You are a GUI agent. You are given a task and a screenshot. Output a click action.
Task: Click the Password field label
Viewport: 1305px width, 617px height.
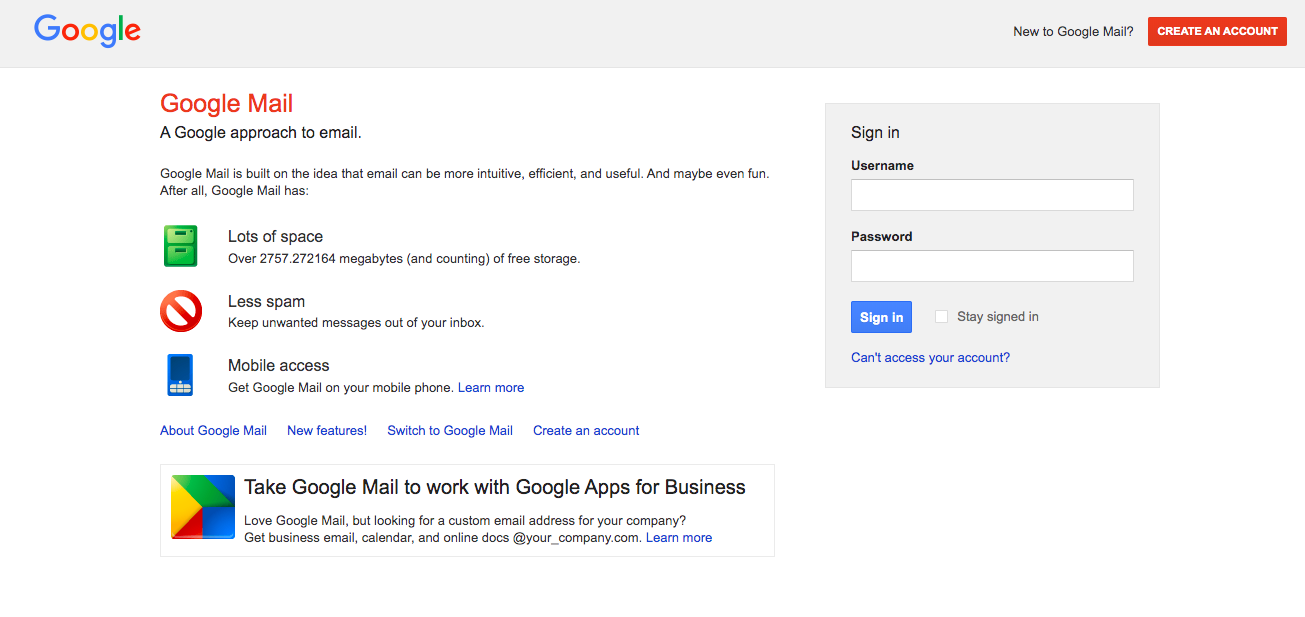881,237
